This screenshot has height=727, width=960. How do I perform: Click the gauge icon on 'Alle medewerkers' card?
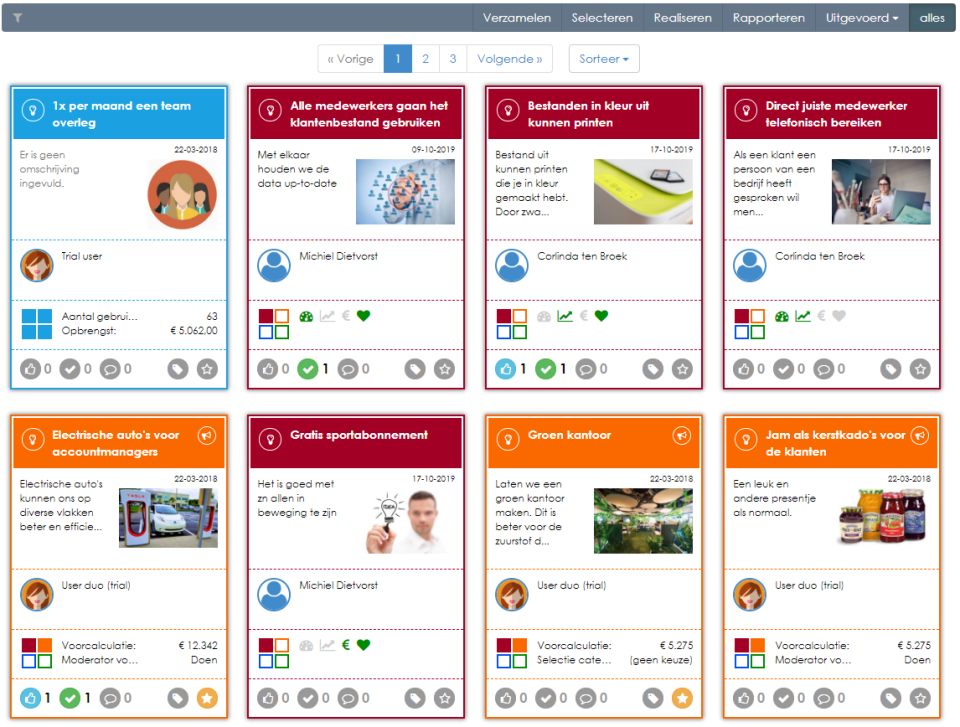(306, 315)
